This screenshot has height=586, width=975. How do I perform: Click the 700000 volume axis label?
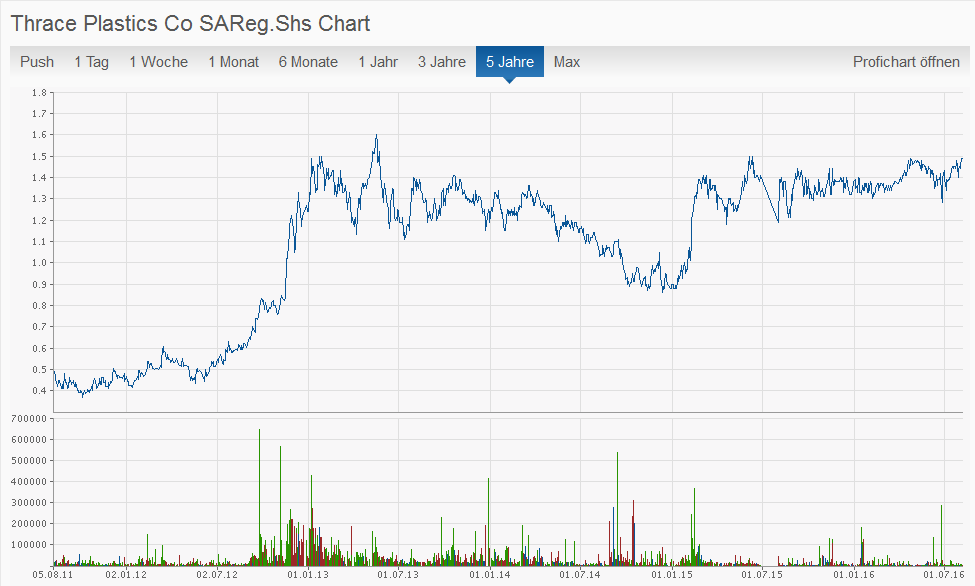[29, 419]
